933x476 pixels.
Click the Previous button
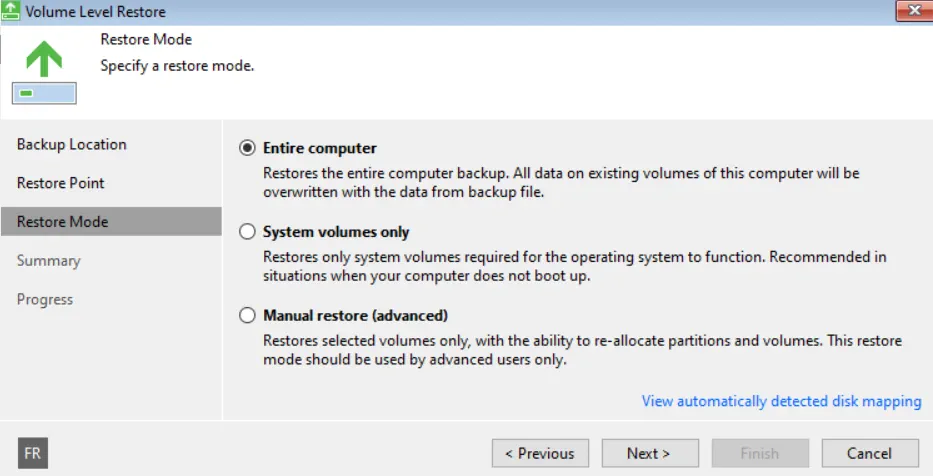[x=540, y=453]
